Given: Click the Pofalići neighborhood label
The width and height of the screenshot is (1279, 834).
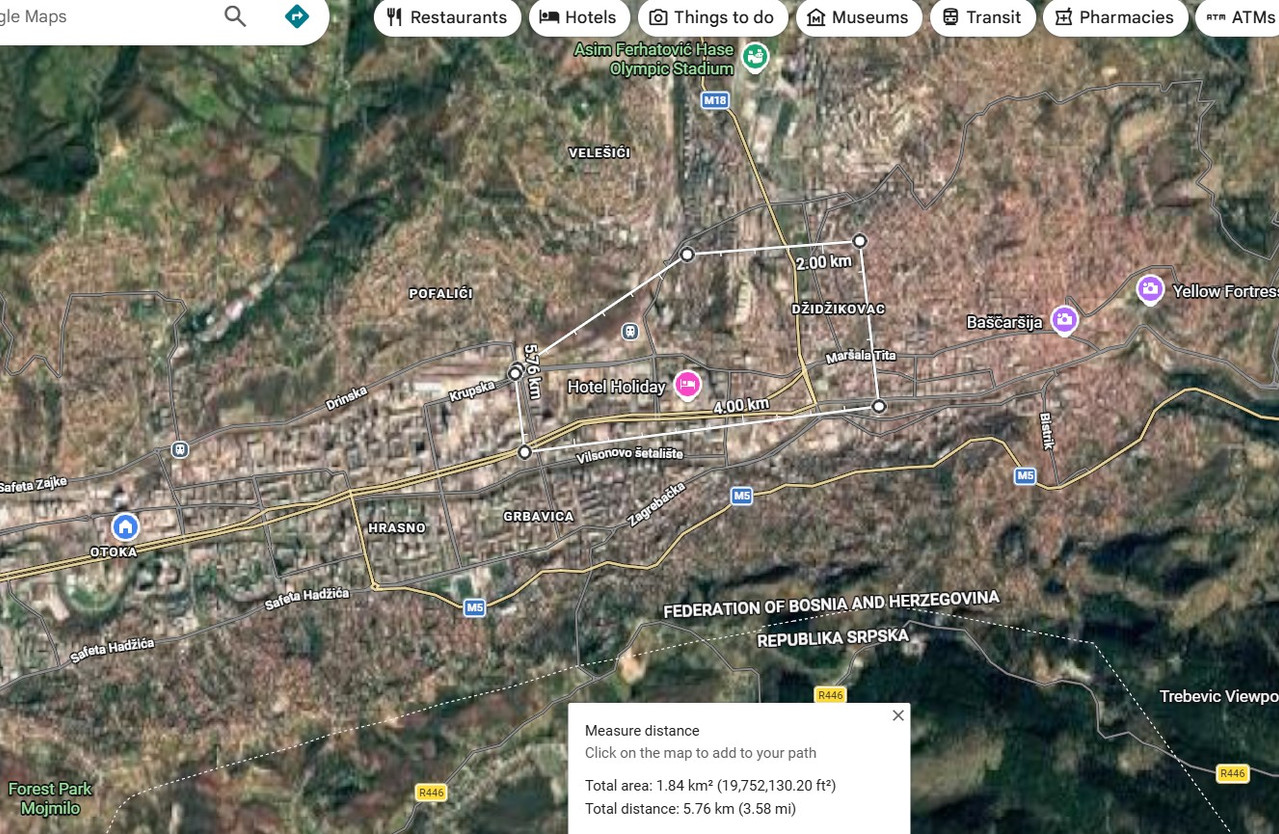Looking at the screenshot, I should coord(440,293).
